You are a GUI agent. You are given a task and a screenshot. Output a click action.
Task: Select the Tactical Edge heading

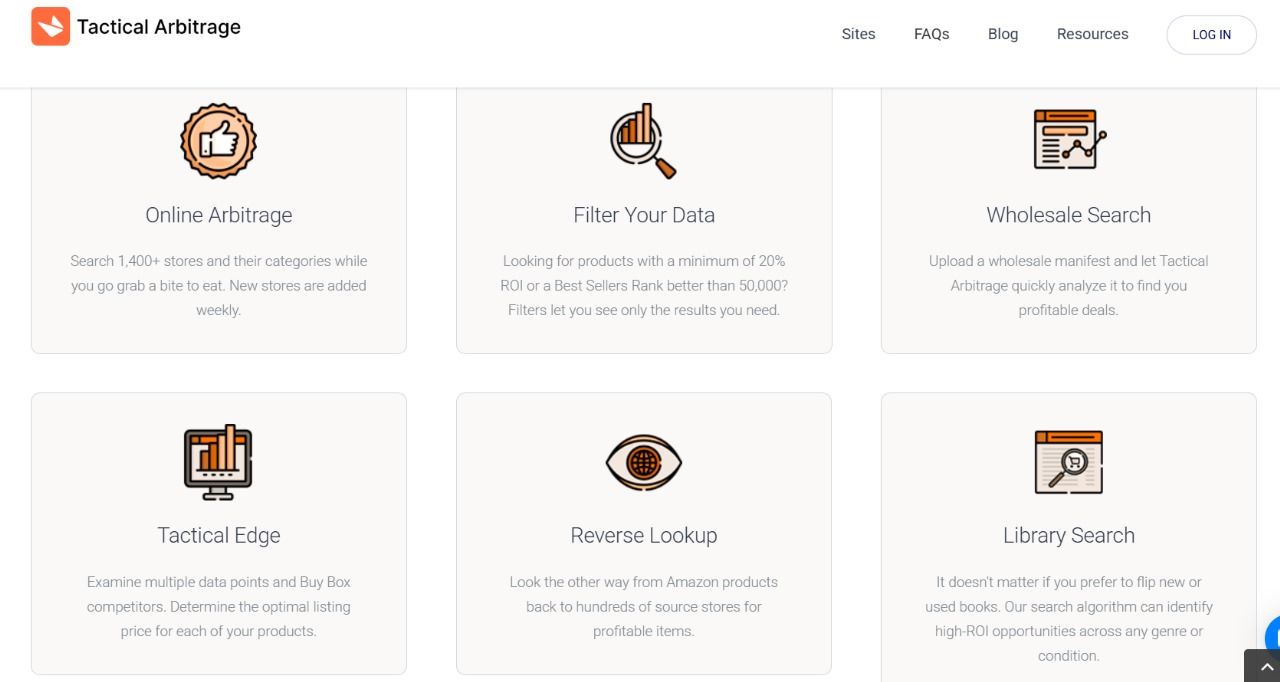218,535
